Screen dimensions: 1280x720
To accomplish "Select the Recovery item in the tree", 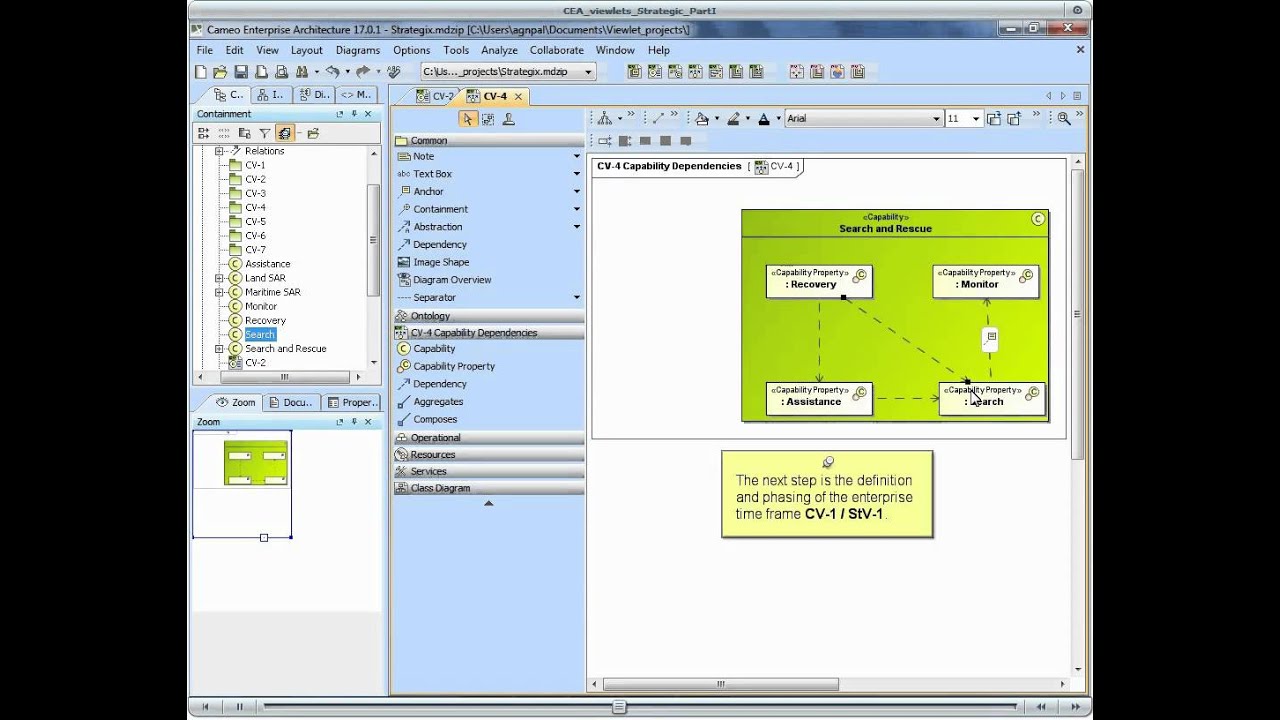I will click(265, 321).
